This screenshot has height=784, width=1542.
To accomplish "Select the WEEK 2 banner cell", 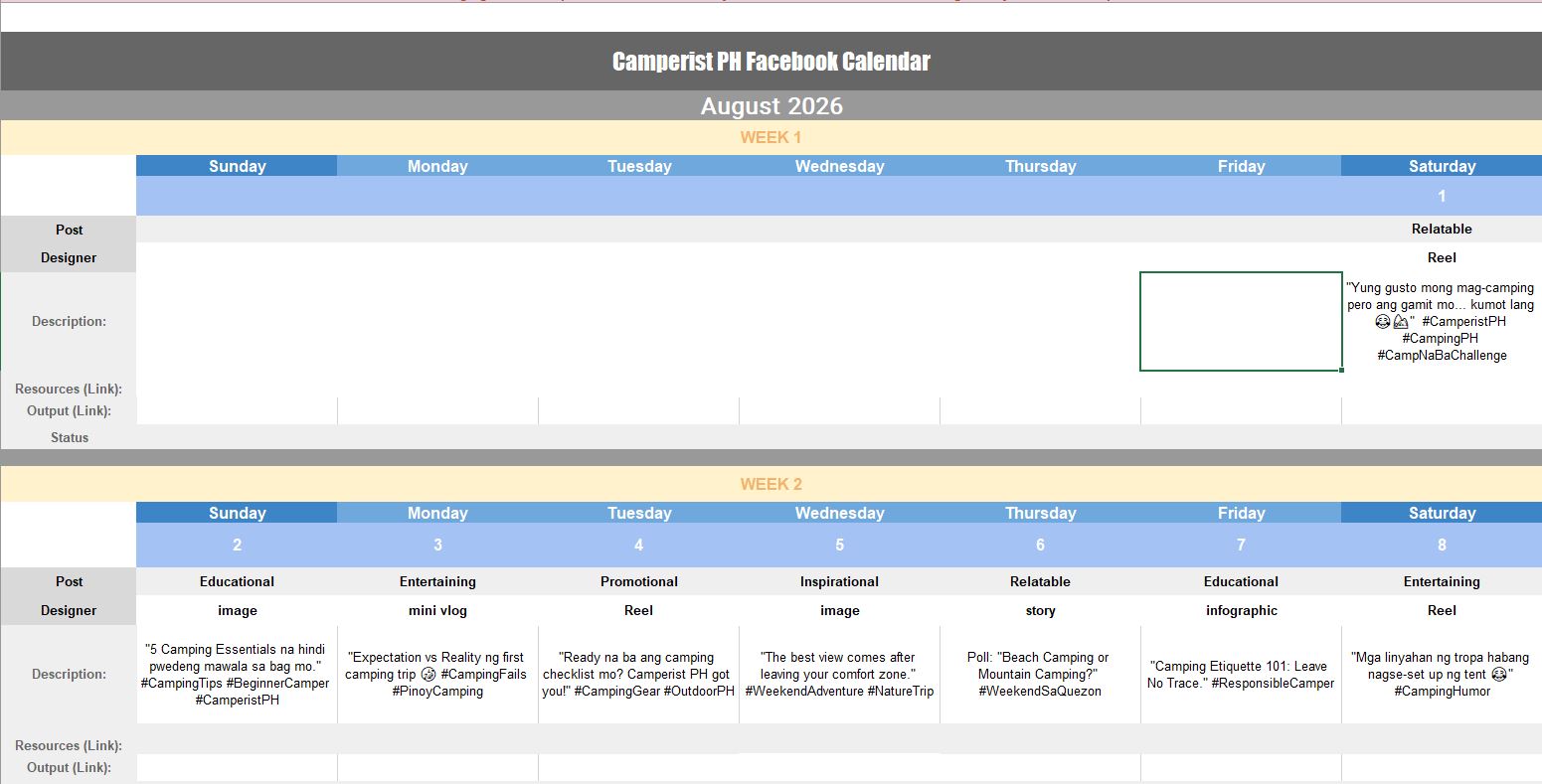I will [771, 484].
